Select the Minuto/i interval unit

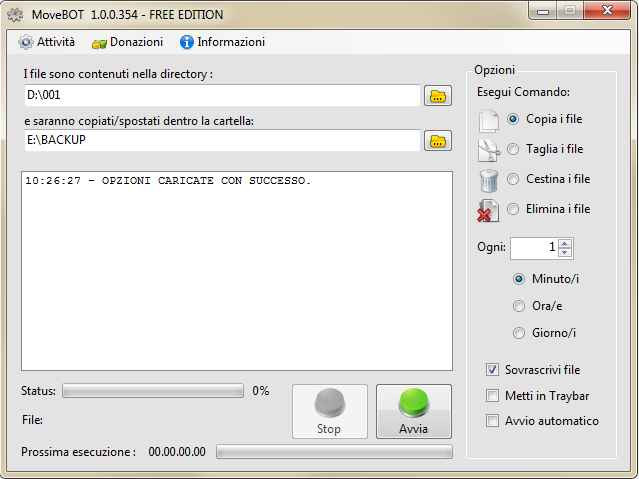click(519, 279)
